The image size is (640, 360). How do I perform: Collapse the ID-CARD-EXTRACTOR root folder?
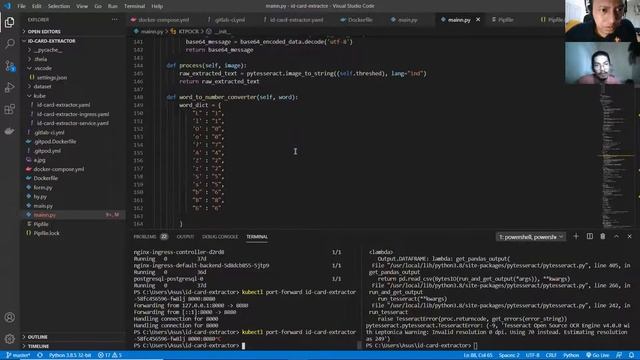point(73,41)
